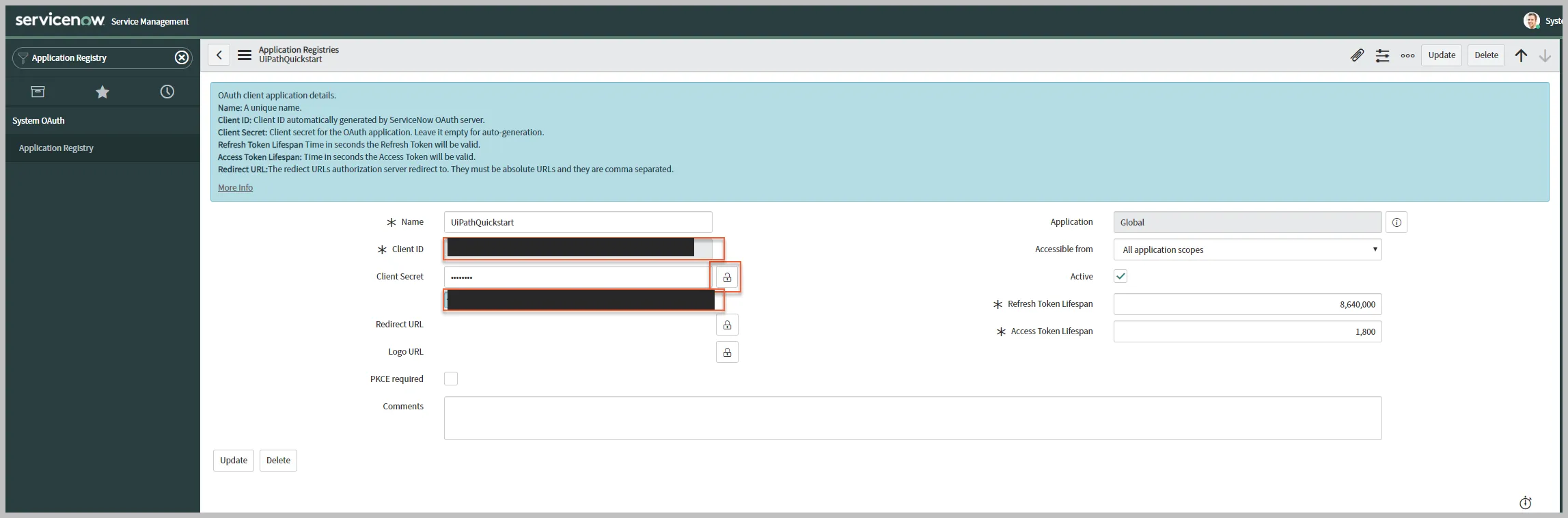The image size is (1568, 518).
Task: Open Manage Attachments paperclip icon
Action: pos(1357,55)
